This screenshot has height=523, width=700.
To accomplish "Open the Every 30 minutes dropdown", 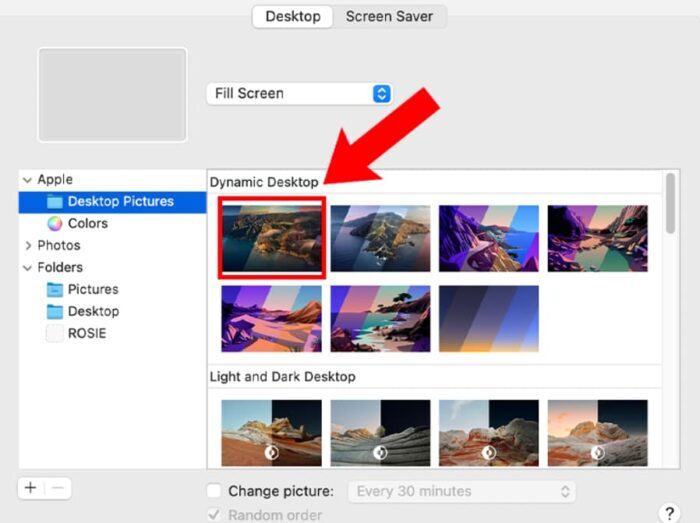I will [x=460, y=491].
